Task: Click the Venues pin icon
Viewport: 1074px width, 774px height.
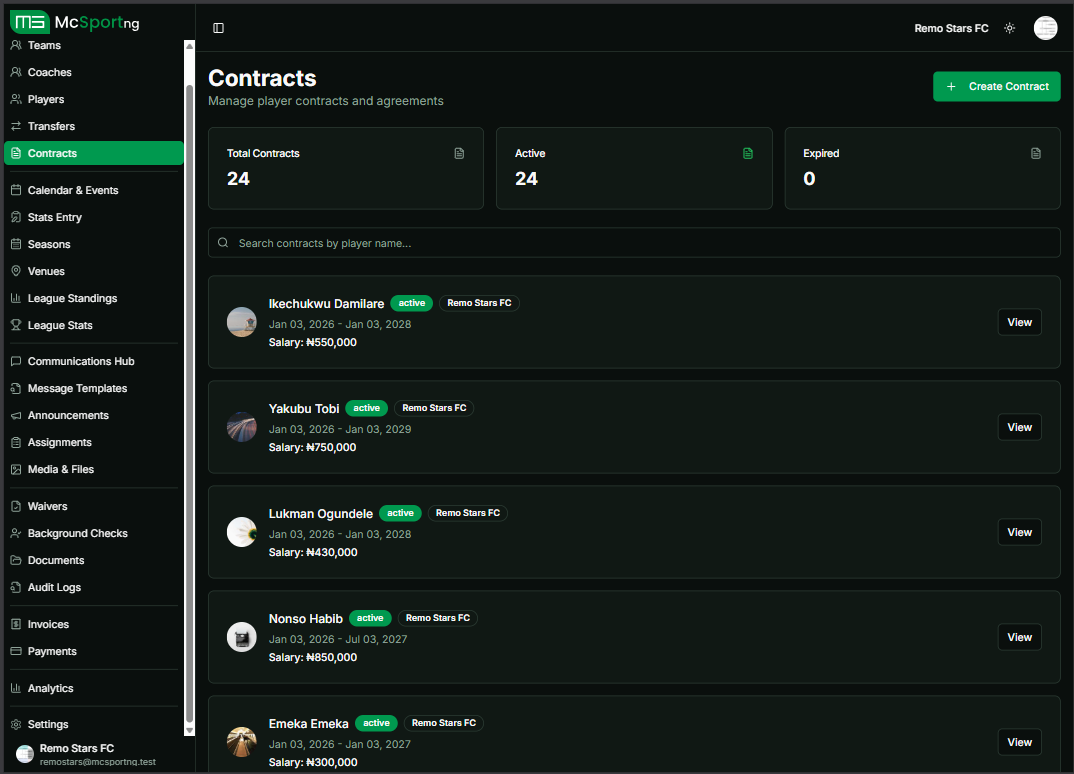Action: click(16, 272)
